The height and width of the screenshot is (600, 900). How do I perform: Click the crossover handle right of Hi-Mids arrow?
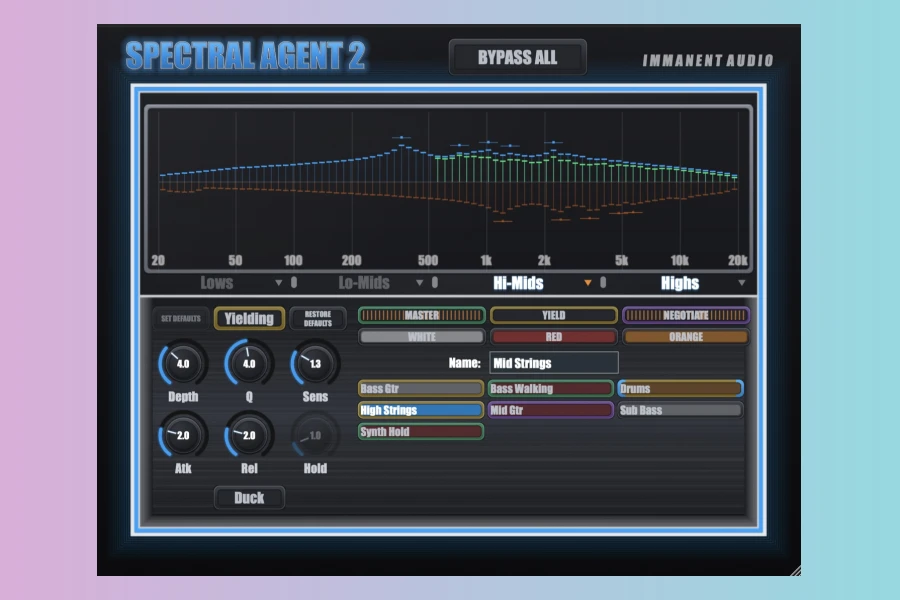pos(603,282)
